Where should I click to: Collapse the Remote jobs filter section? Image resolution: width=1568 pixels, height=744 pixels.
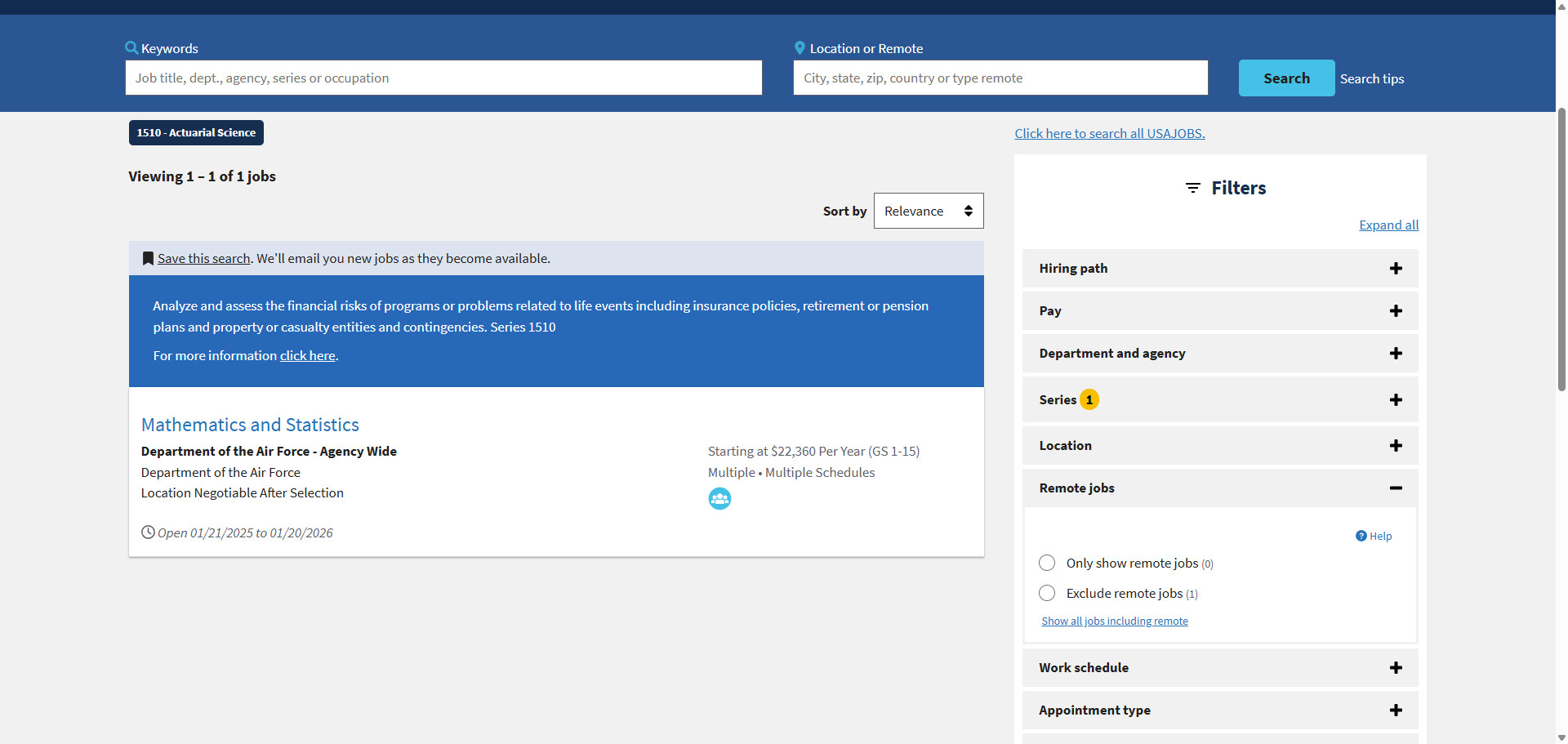(1220, 488)
